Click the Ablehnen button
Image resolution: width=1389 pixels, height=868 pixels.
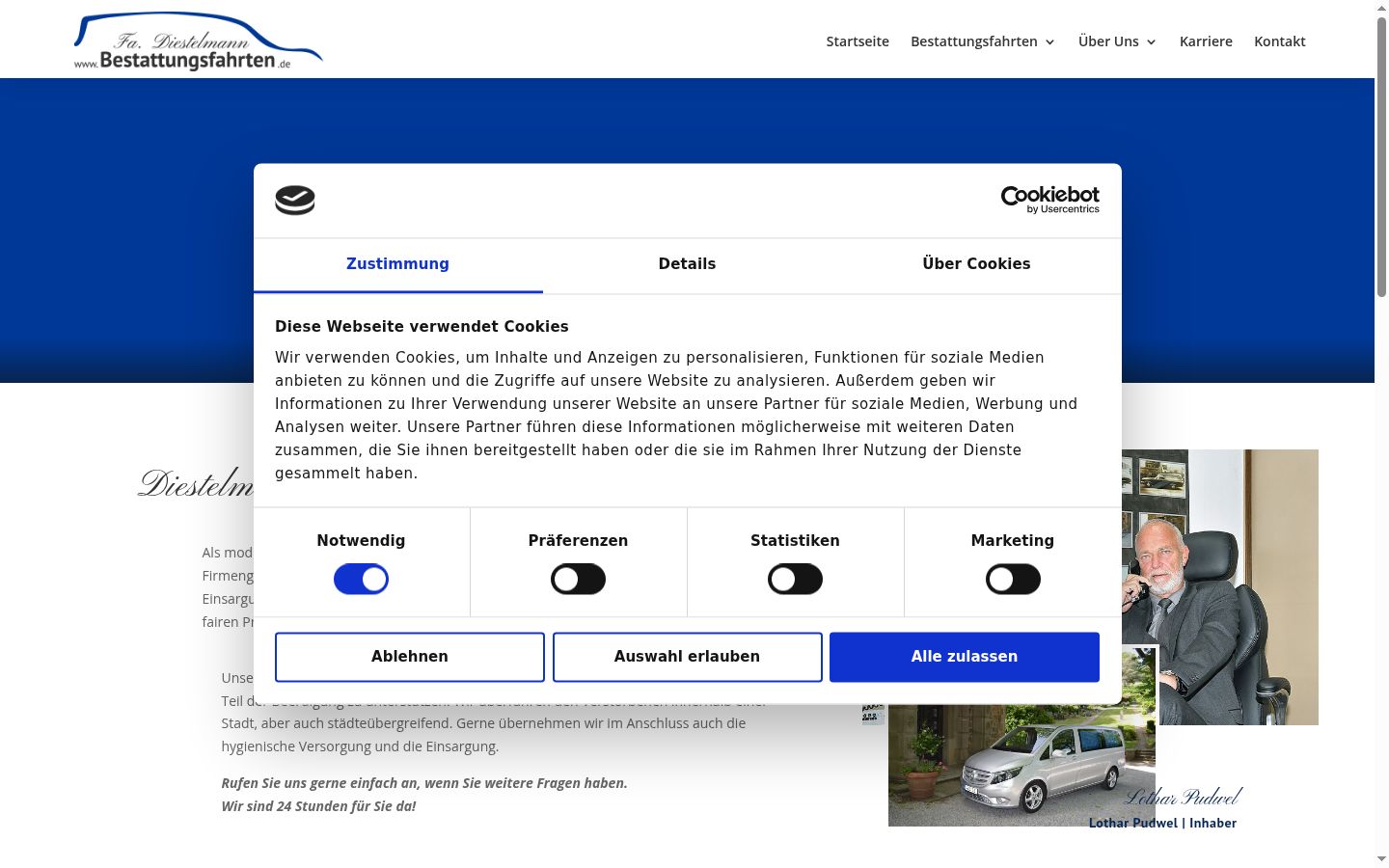tap(410, 657)
